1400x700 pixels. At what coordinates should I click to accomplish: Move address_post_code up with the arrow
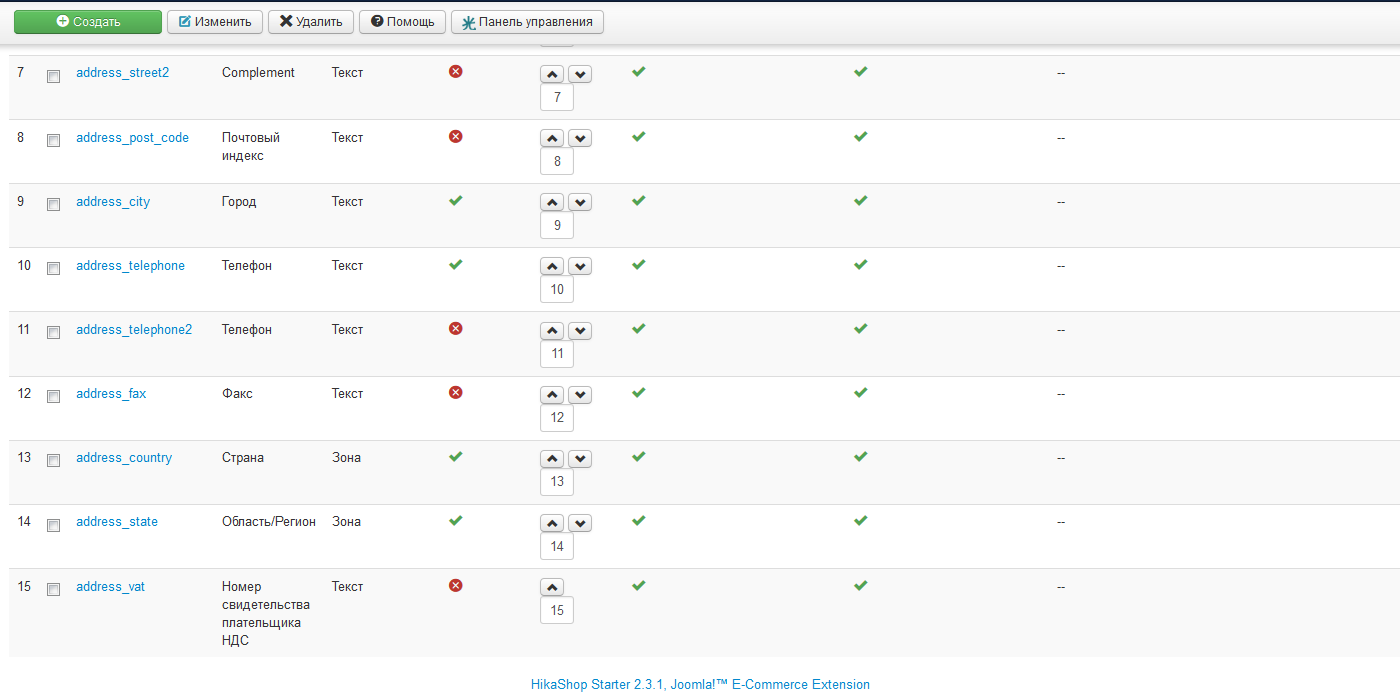[x=552, y=138]
